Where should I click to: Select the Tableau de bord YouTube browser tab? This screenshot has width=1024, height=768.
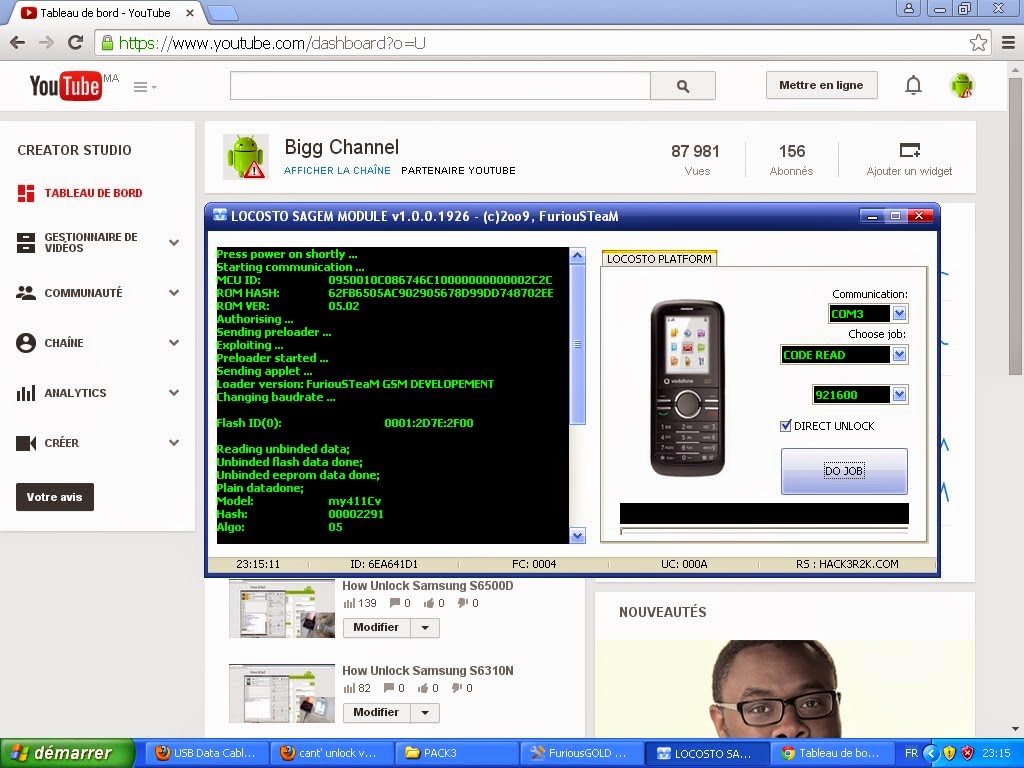[104, 12]
